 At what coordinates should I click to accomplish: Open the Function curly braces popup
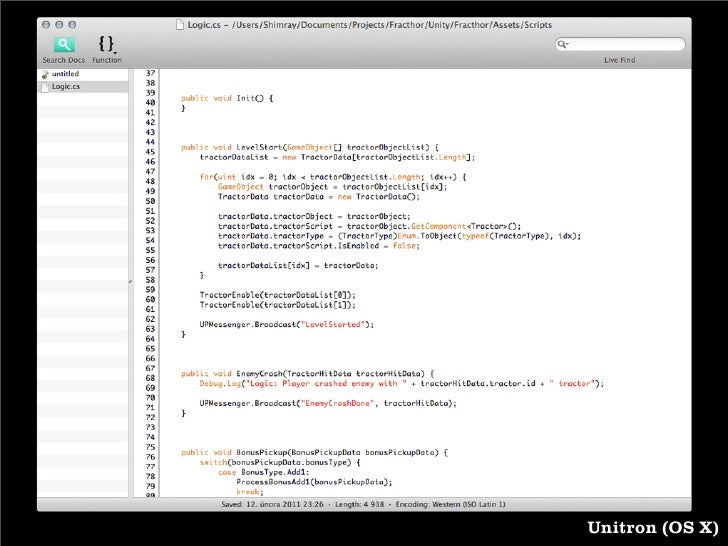[107, 44]
